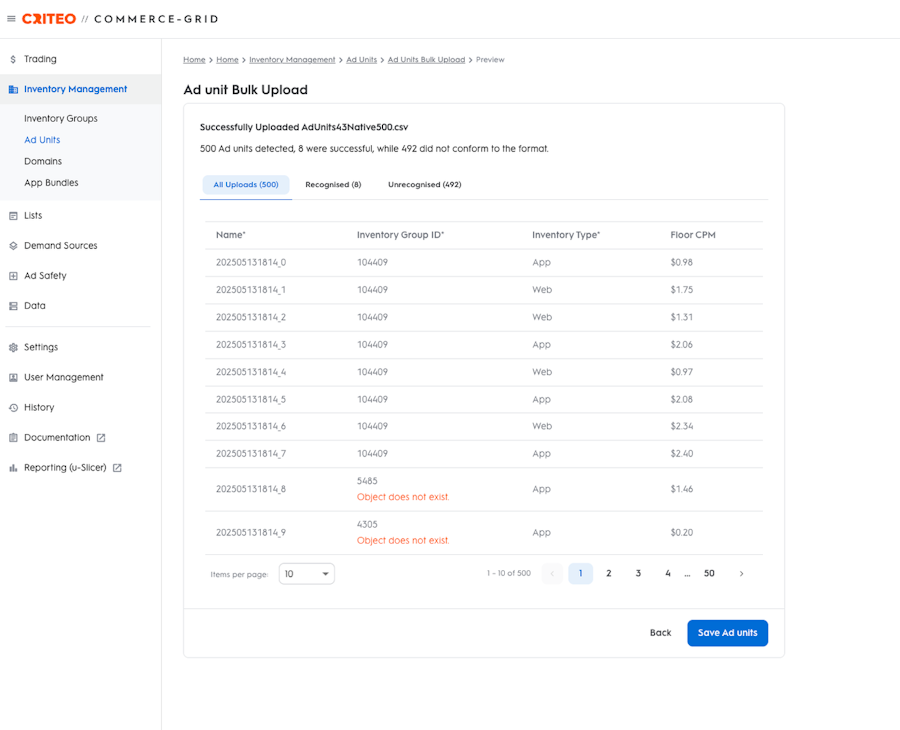Click the Reporting (u-Slicer) chart icon
The image size is (900, 730).
13,468
